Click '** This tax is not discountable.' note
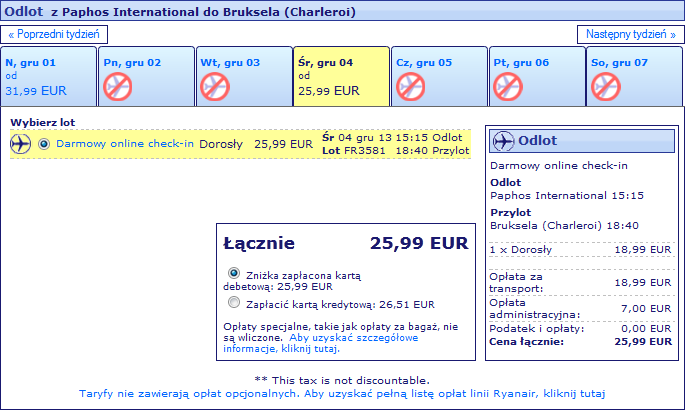685x412 pixels. (x=342, y=380)
